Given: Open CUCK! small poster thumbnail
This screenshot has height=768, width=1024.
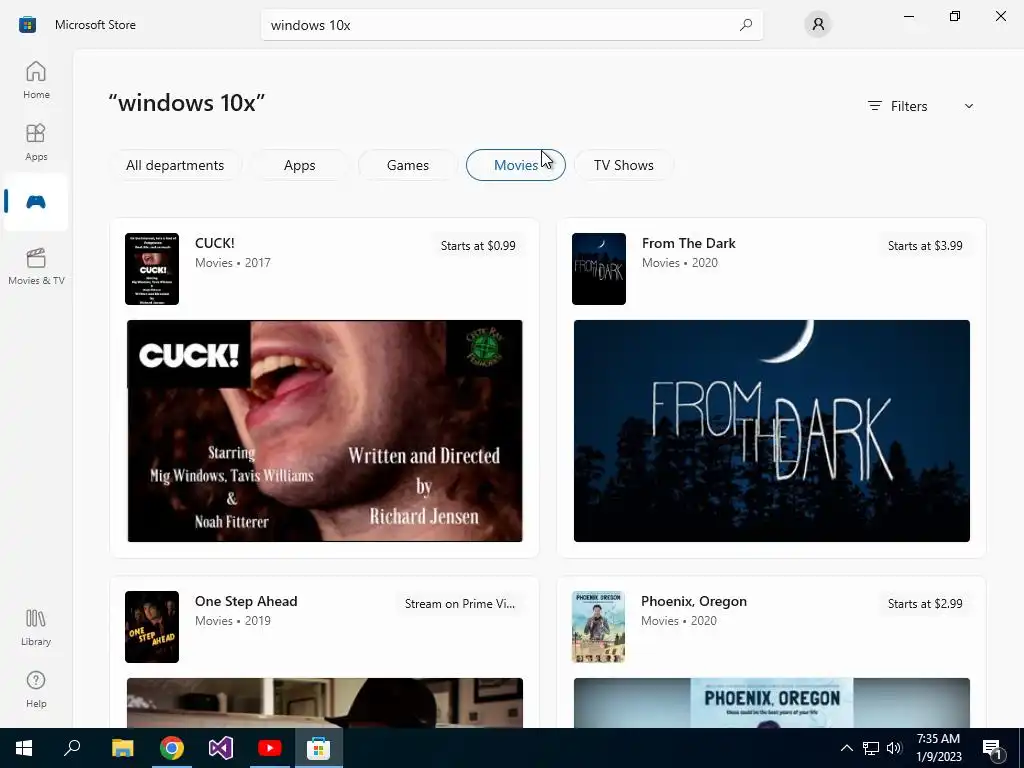Looking at the screenshot, I should tap(152, 269).
